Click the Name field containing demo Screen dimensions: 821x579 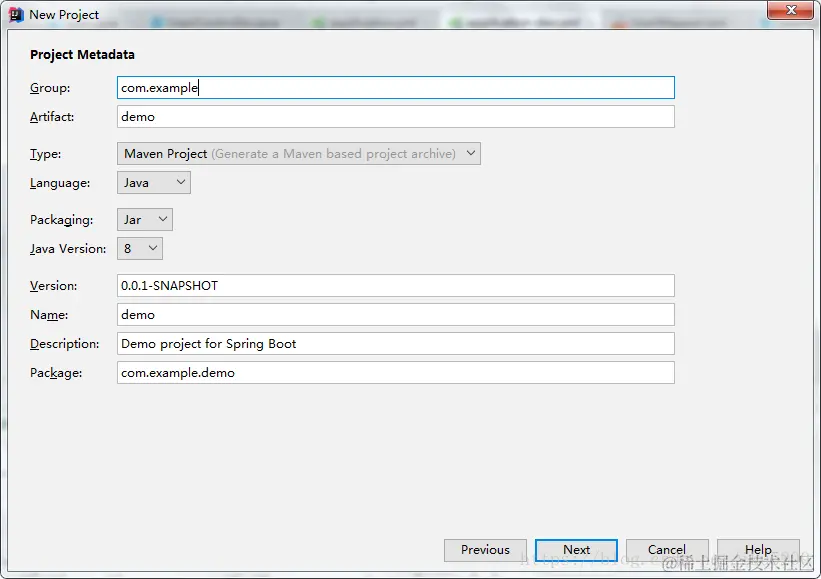point(396,315)
